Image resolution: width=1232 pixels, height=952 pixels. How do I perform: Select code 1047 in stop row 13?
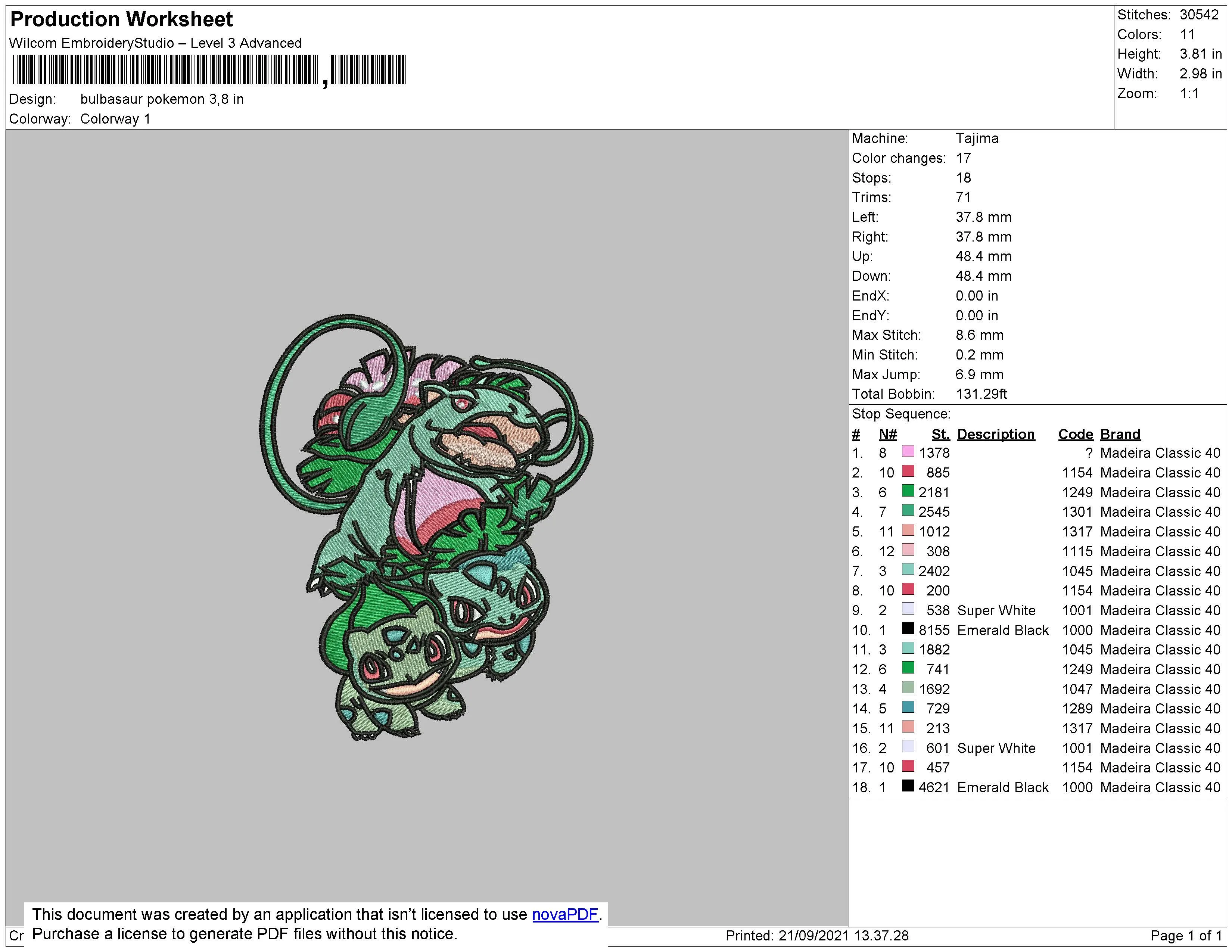1077,689
